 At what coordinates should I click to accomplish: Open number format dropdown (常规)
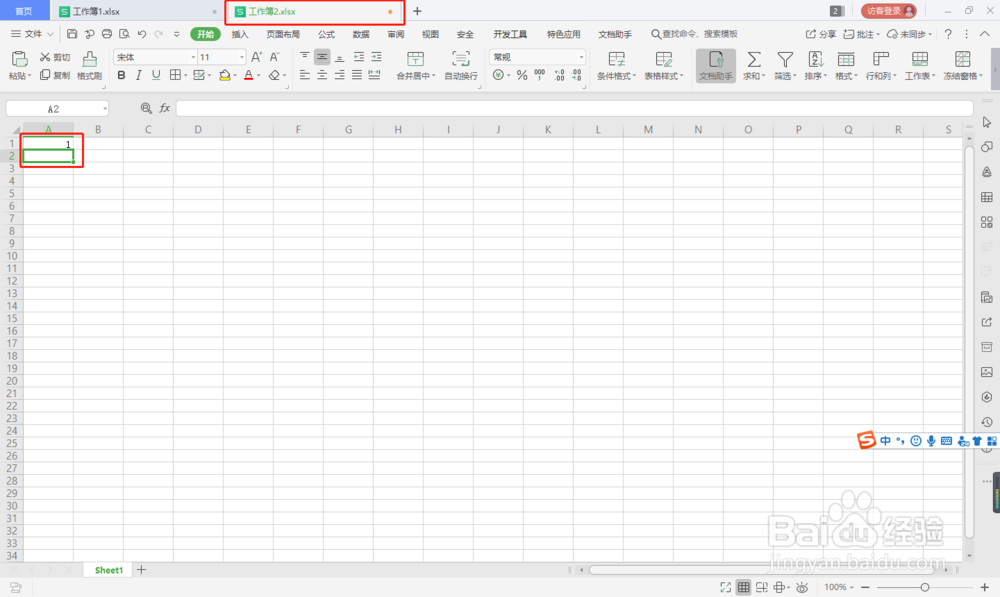581,57
